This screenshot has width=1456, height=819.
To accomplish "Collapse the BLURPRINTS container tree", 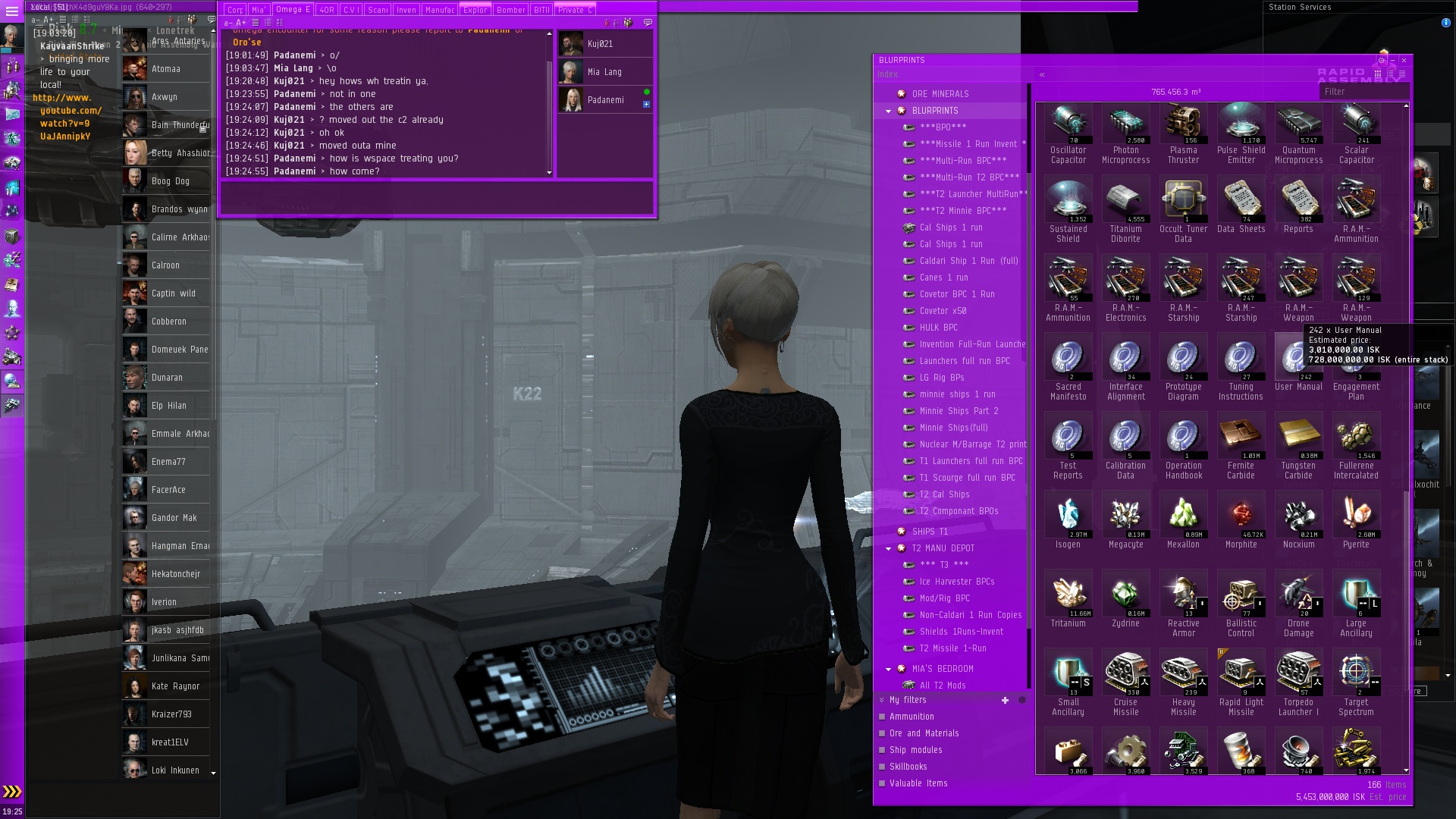I will pos(888,111).
